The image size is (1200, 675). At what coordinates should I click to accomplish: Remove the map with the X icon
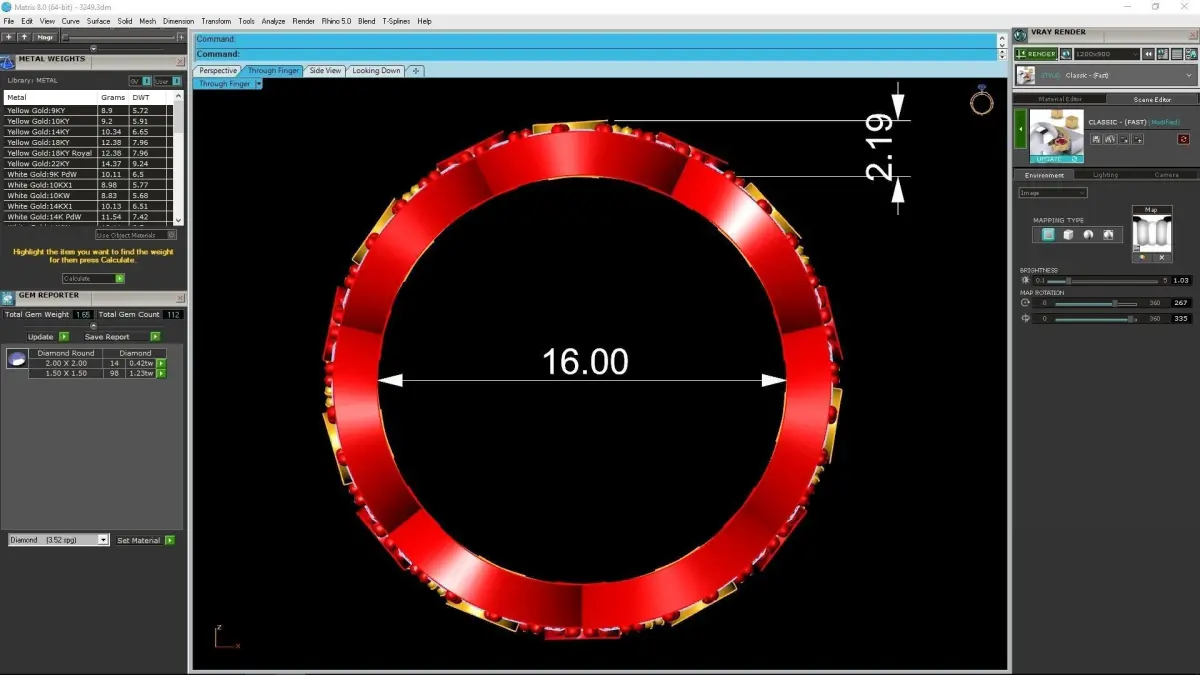point(1161,257)
